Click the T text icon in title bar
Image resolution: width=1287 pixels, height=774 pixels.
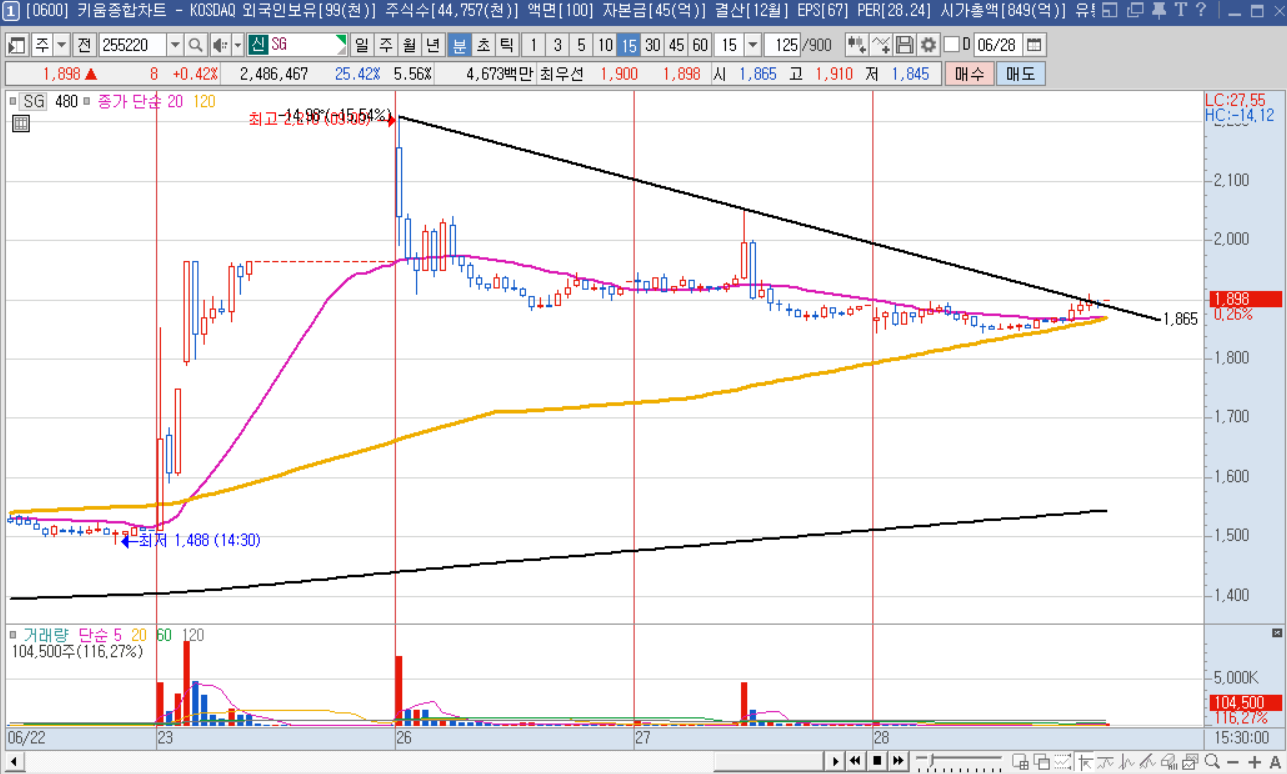[x=1180, y=11]
